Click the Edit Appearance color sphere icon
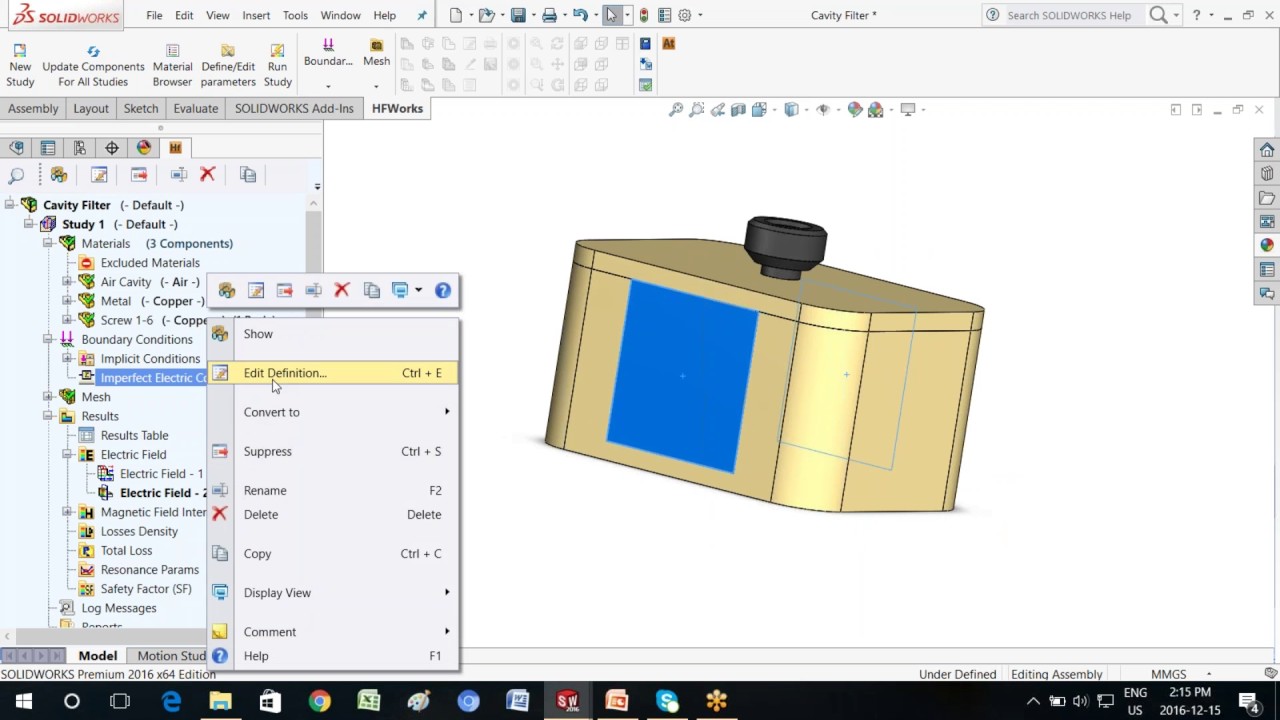1280x720 pixels. point(855,110)
